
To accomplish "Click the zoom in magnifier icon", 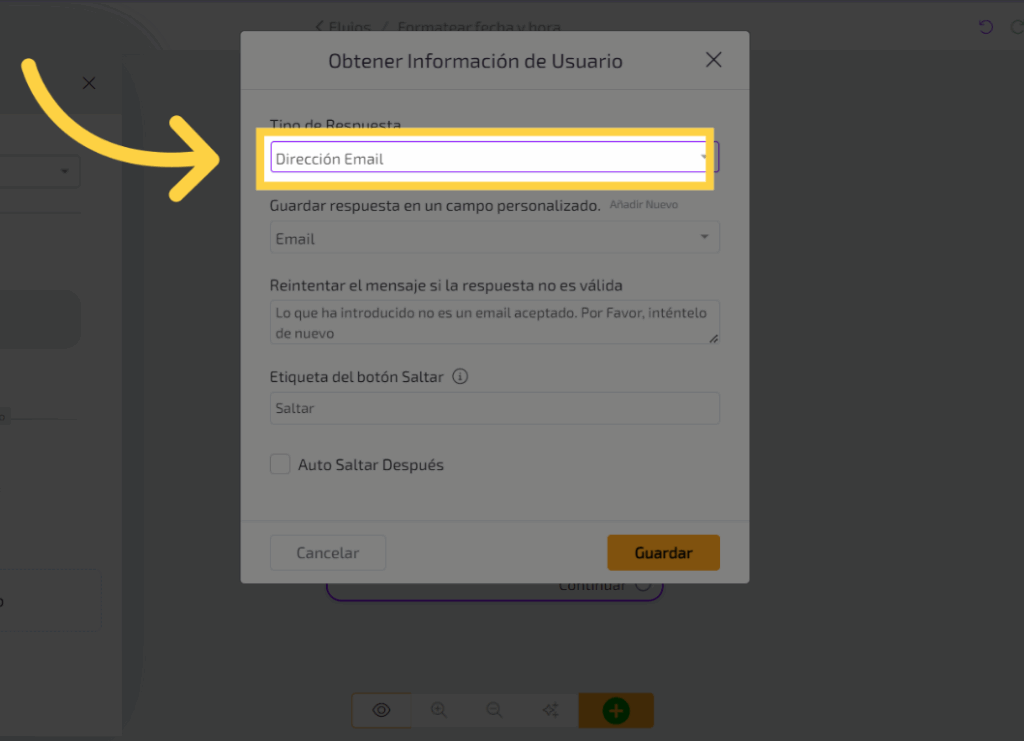I will click(x=438, y=710).
